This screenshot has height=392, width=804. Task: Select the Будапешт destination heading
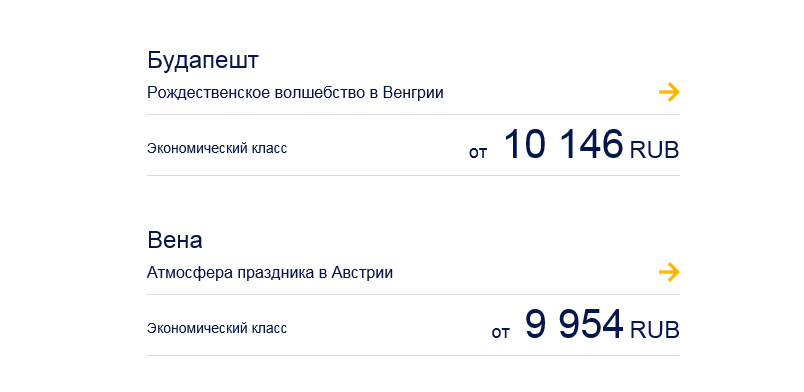(203, 61)
